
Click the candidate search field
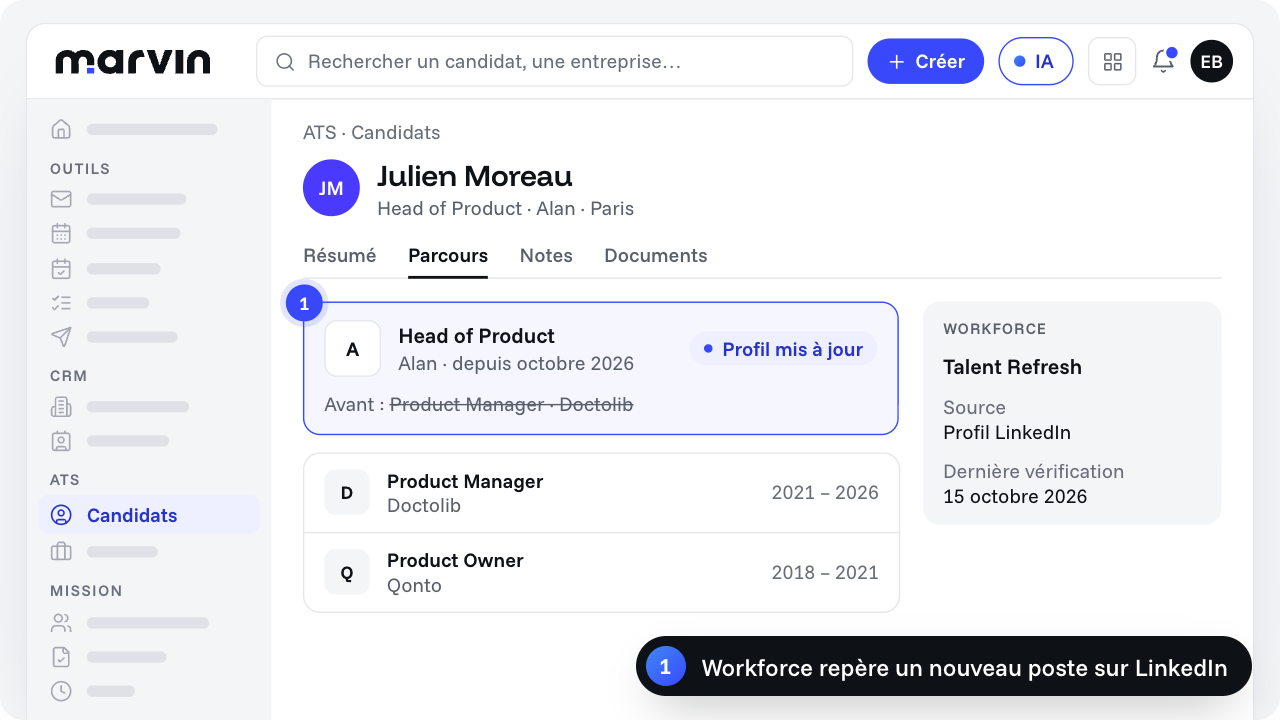[x=554, y=61]
